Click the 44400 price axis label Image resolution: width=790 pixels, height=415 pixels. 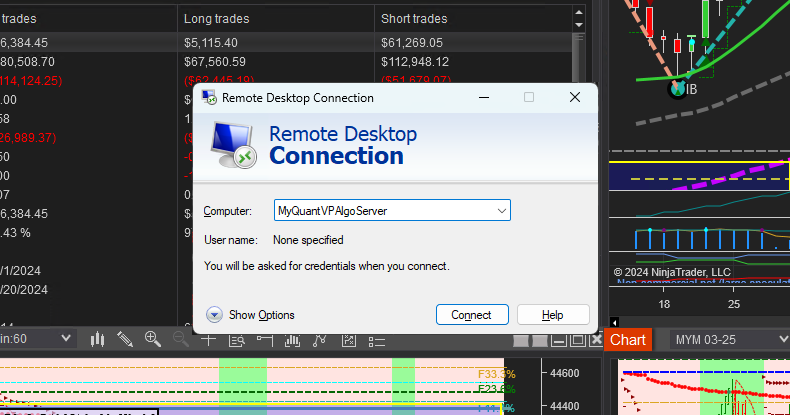point(565,406)
